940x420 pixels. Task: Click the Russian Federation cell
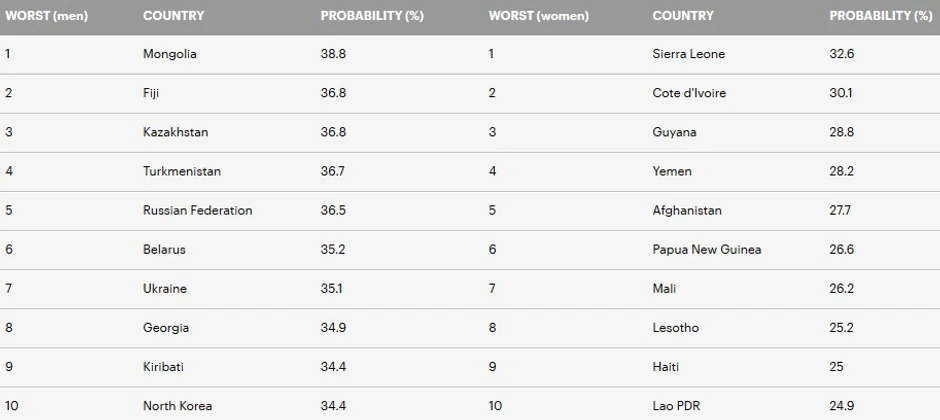[197, 211]
